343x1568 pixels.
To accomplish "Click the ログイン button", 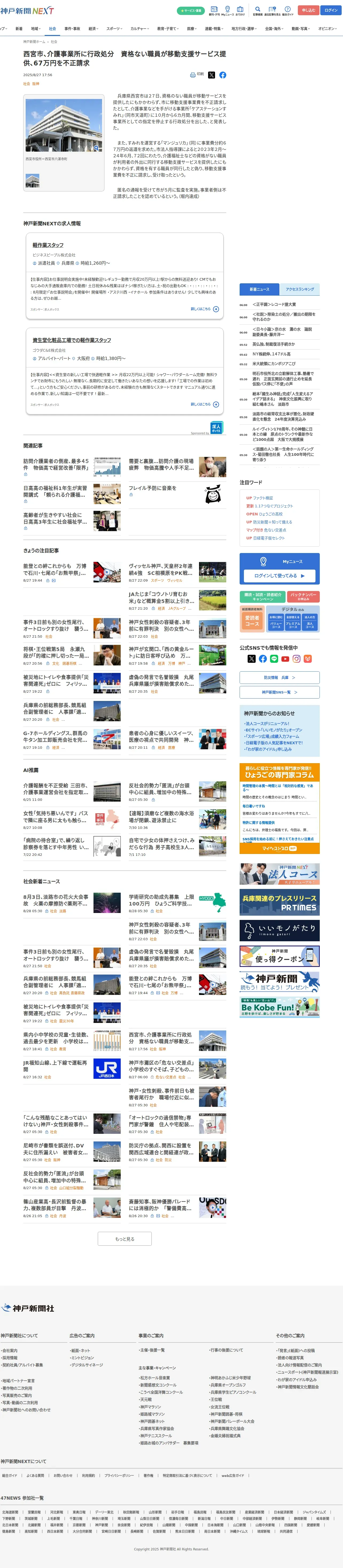I will point(331,10).
